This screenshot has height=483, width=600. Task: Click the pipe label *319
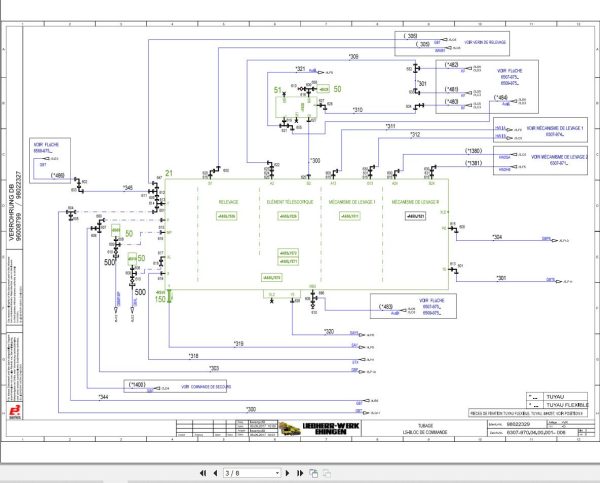click(239, 344)
